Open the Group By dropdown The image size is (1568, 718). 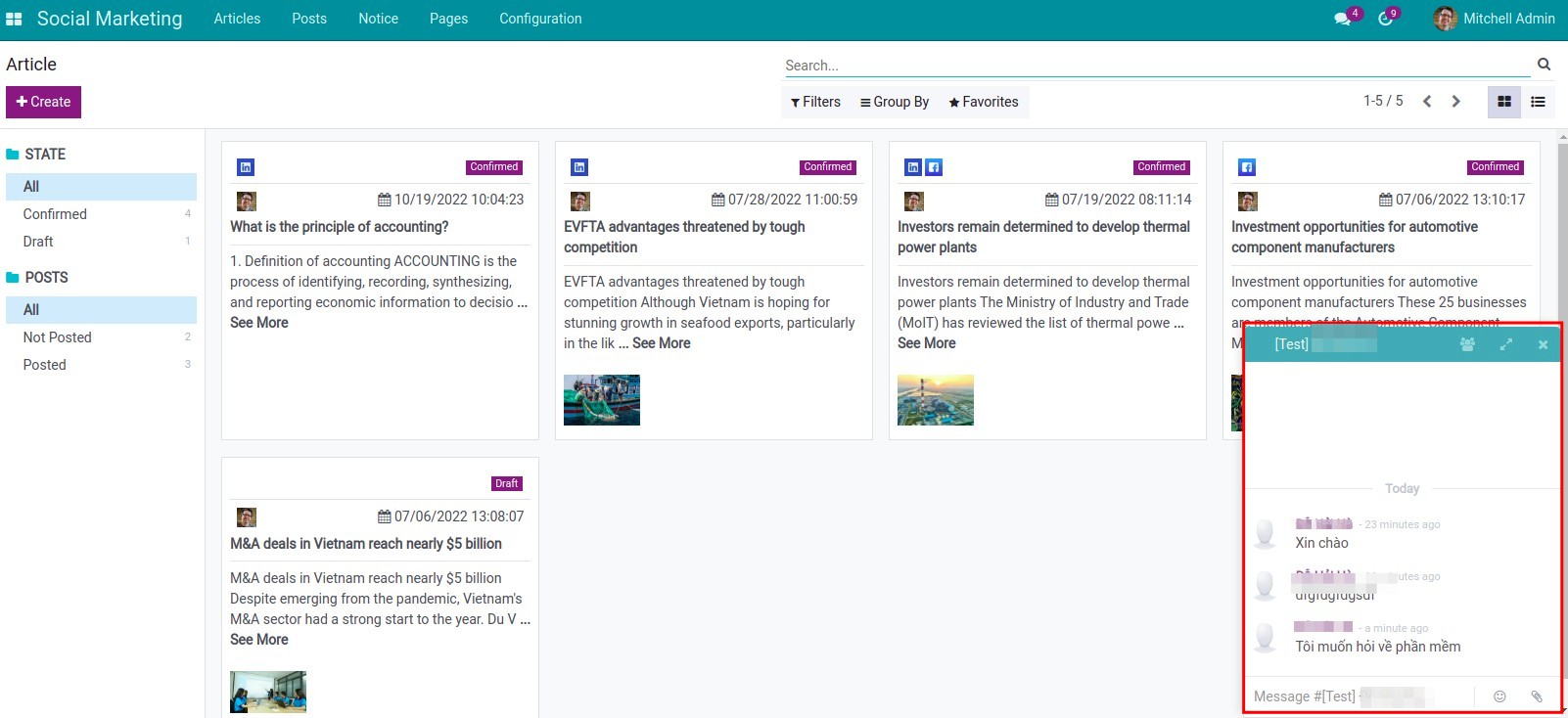click(x=895, y=102)
